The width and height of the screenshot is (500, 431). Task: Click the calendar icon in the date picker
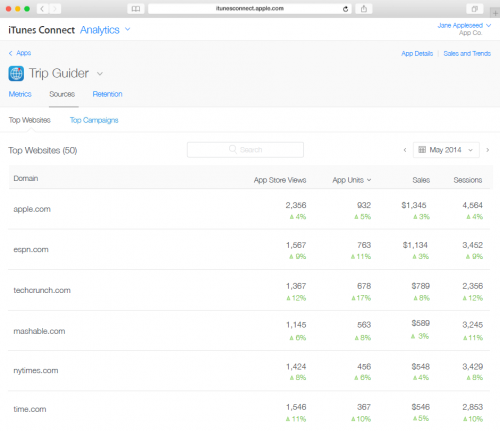point(422,150)
